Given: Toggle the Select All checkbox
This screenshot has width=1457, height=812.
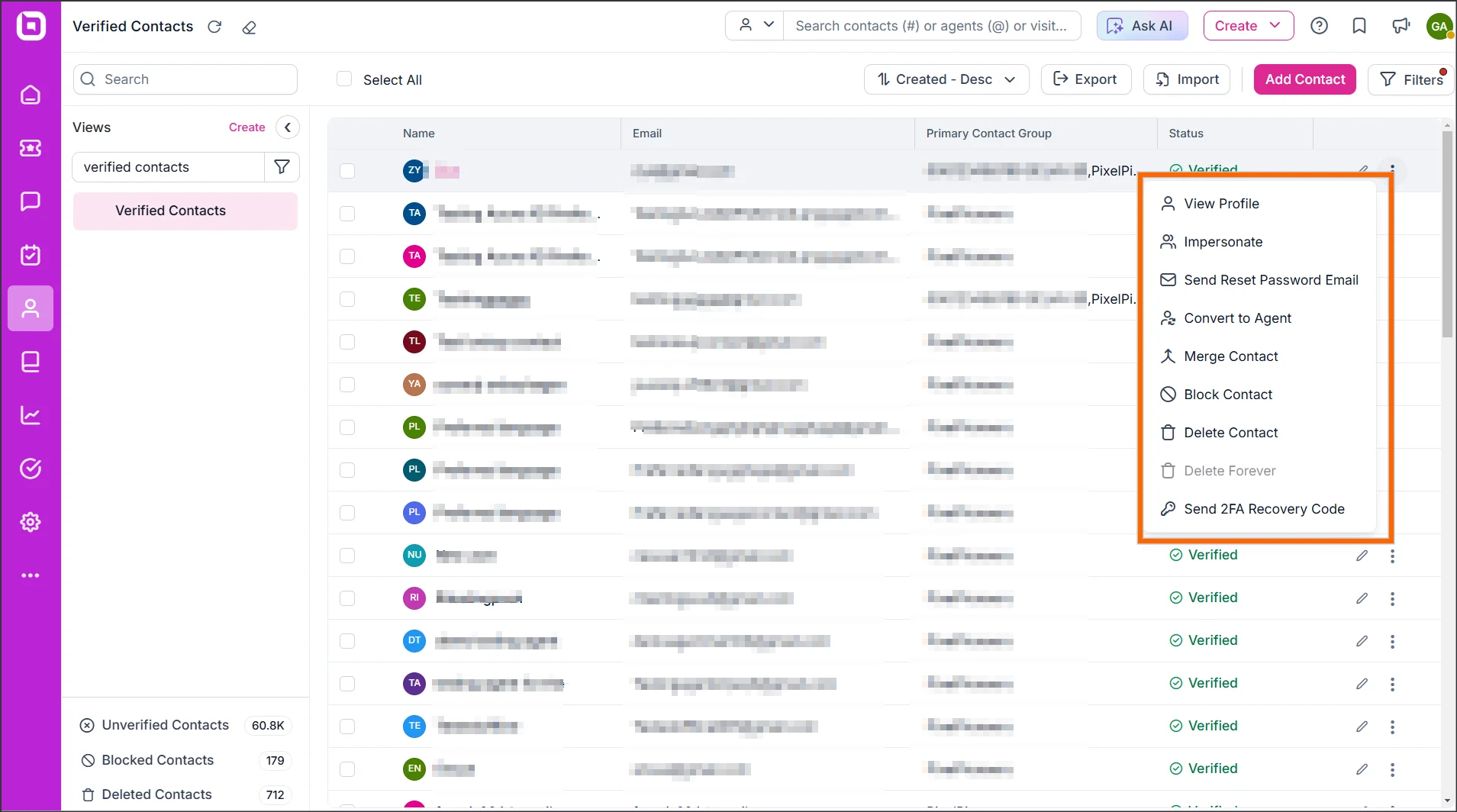Looking at the screenshot, I should [x=344, y=79].
